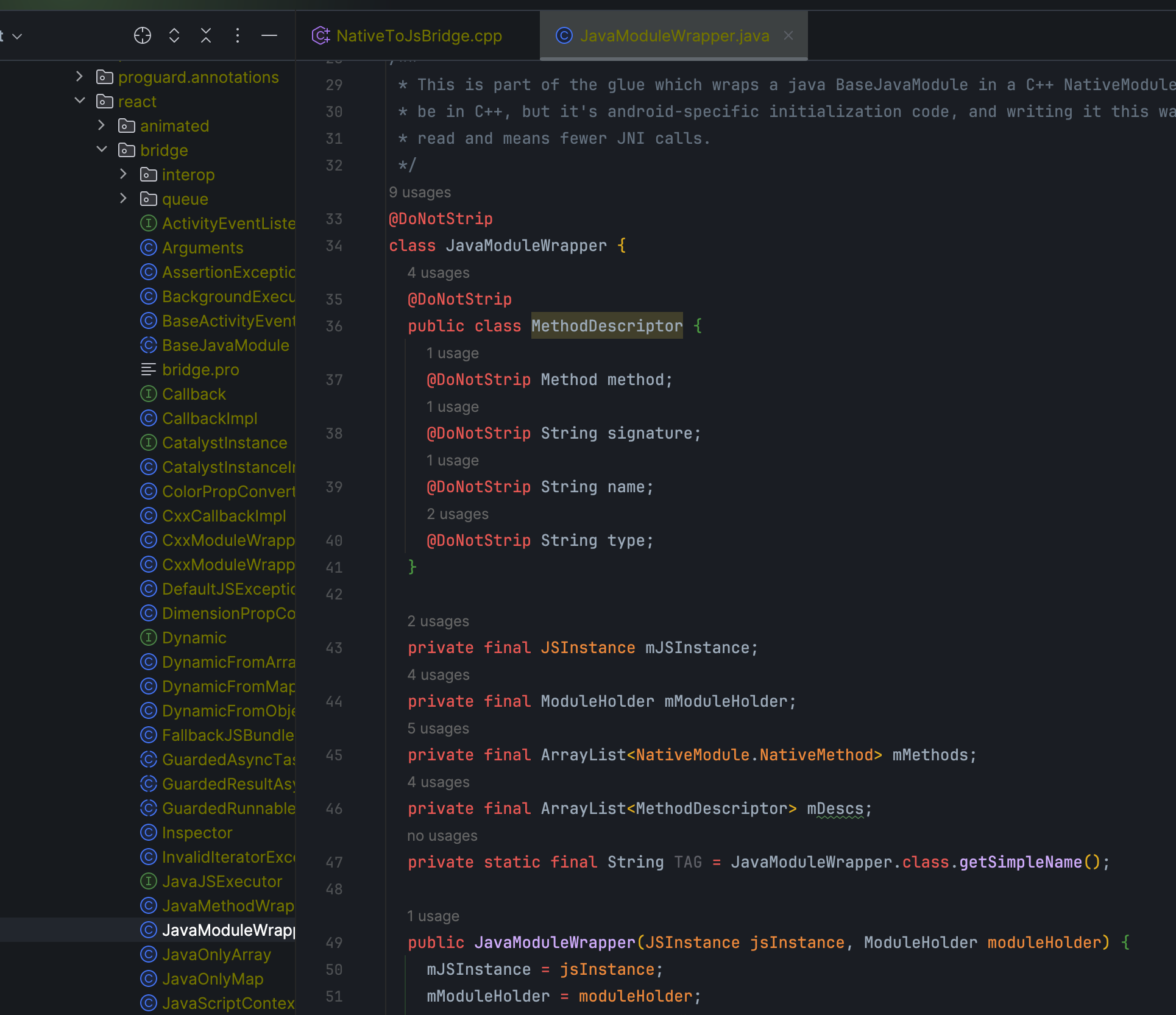Collapse the react folder
The height and width of the screenshot is (1015, 1176).
tap(79, 101)
